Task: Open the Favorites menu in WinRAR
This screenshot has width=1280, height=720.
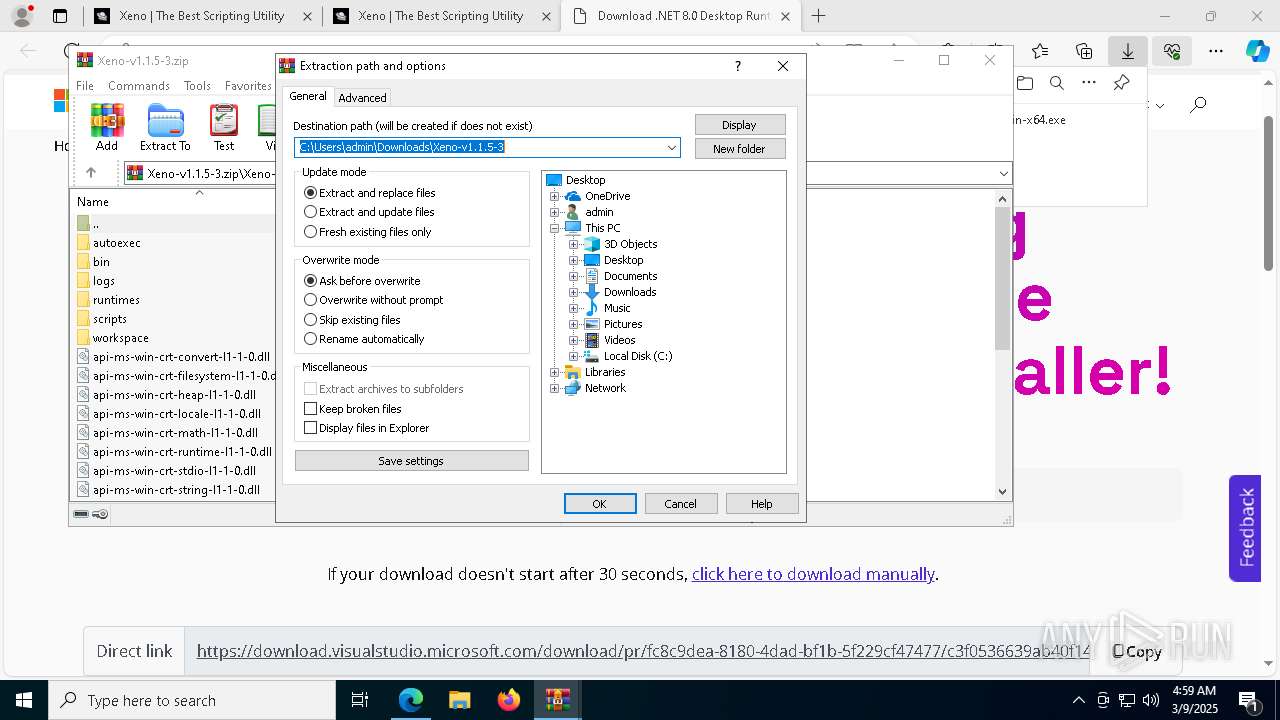Action: (248, 86)
